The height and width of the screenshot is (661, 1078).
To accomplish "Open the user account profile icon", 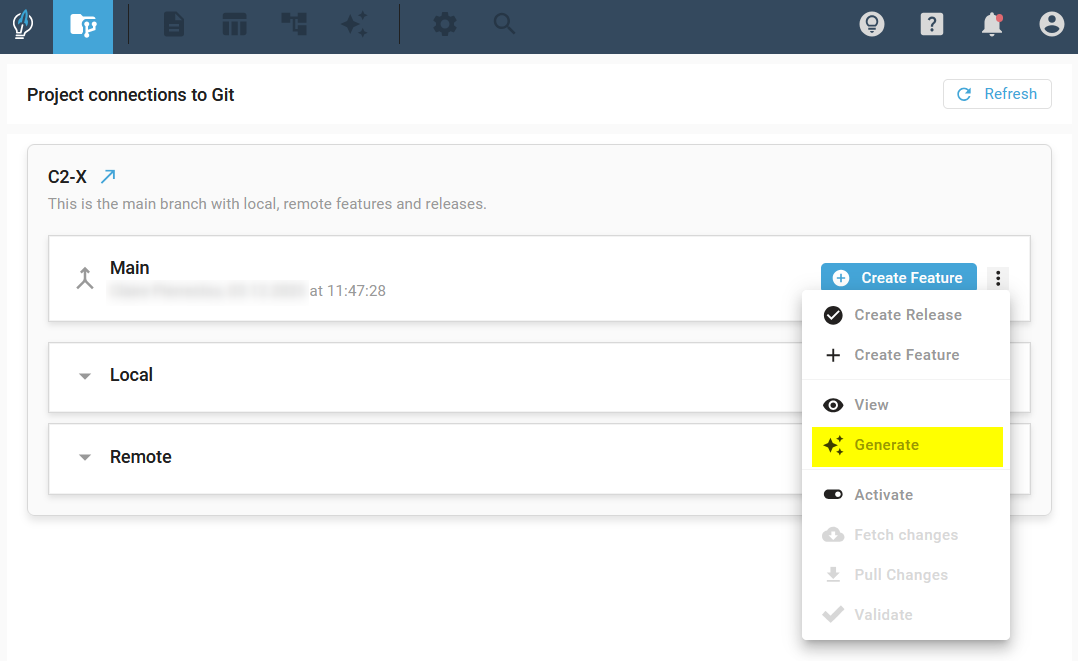I will point(1051,25).
